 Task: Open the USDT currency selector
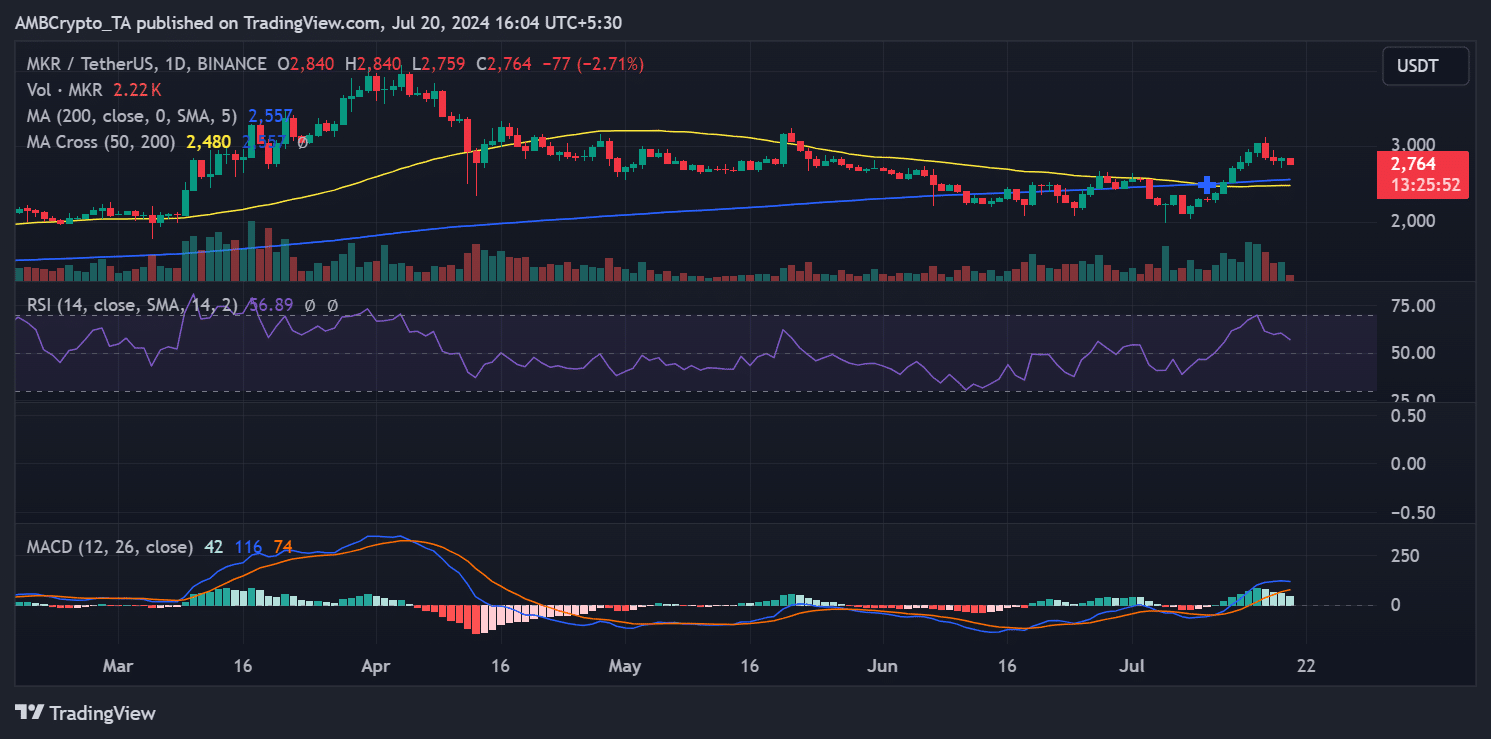(x=1425, y=66)
